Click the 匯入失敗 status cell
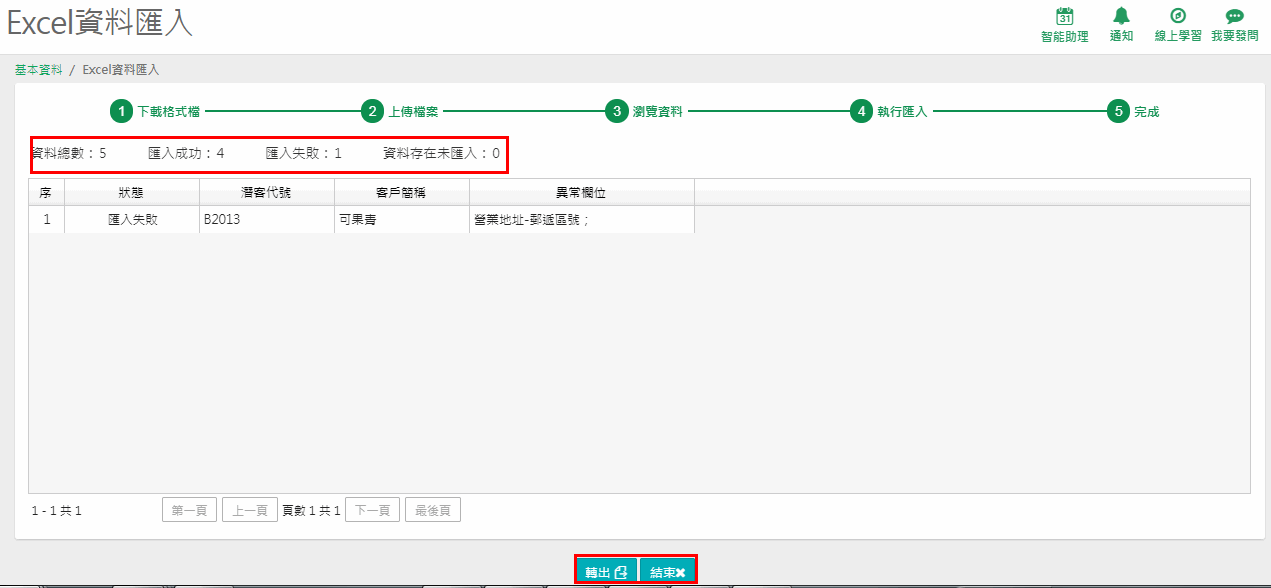The height and width of the screenshot is (588, 1271). click(x=132, y=219)
